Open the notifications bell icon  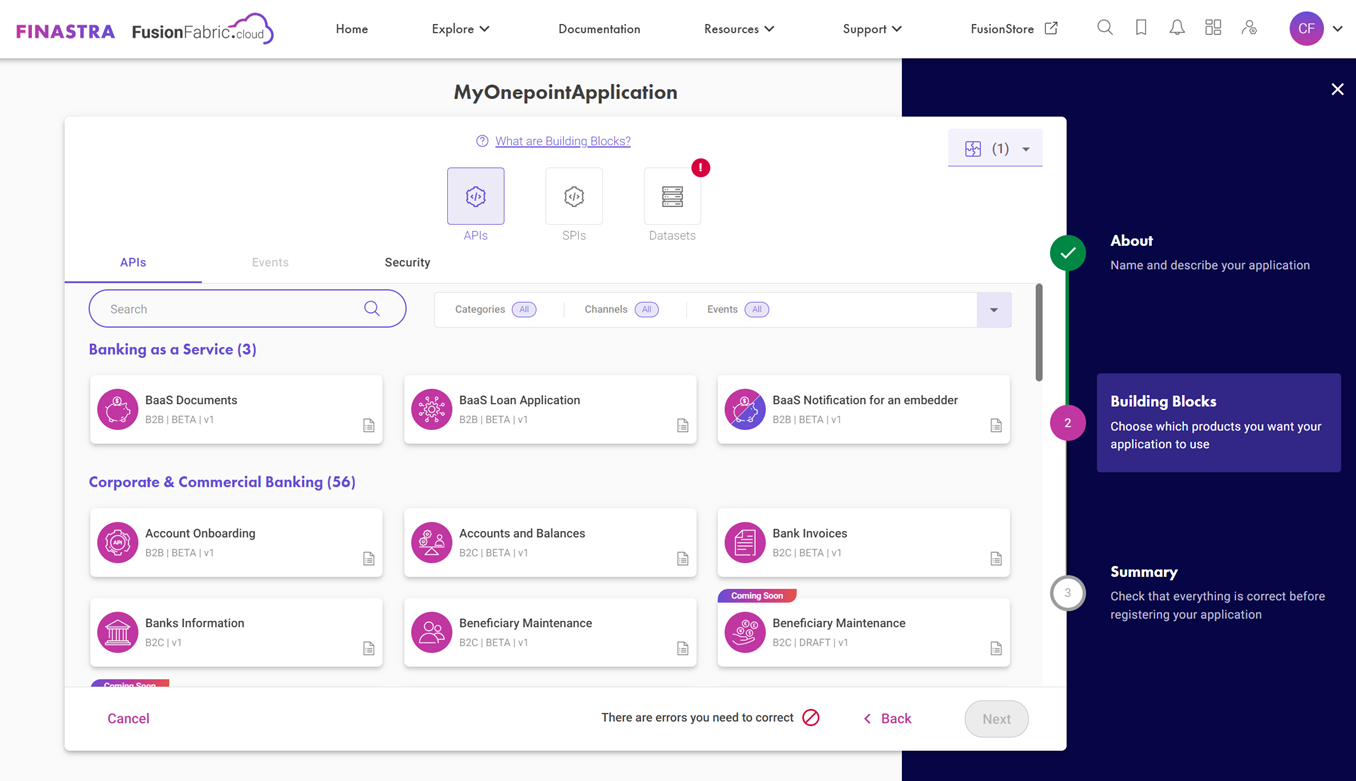point(1177,28)
